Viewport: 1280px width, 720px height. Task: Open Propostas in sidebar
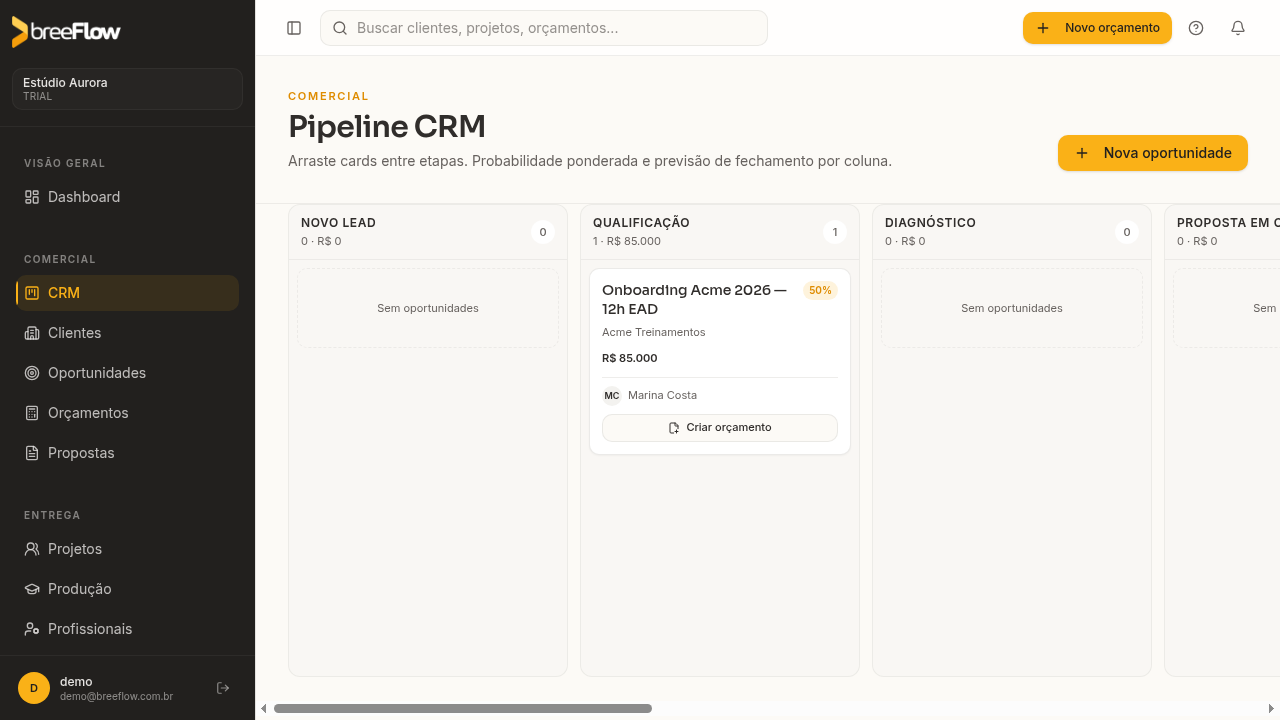tap(127, 453)
